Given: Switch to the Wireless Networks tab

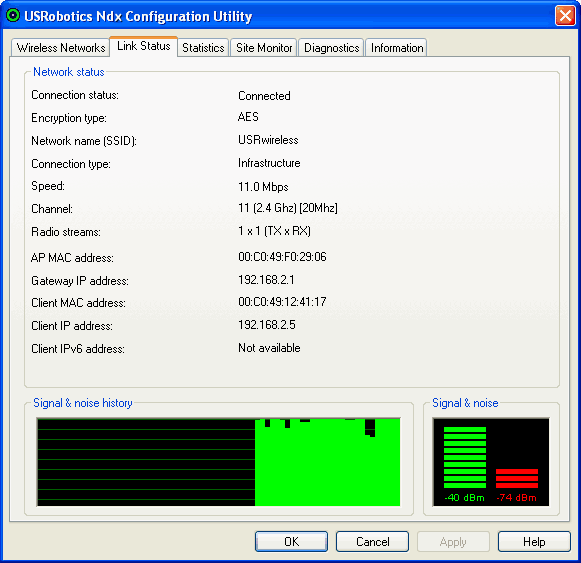Looking at the screenshot, I should [x=61, y=48].
